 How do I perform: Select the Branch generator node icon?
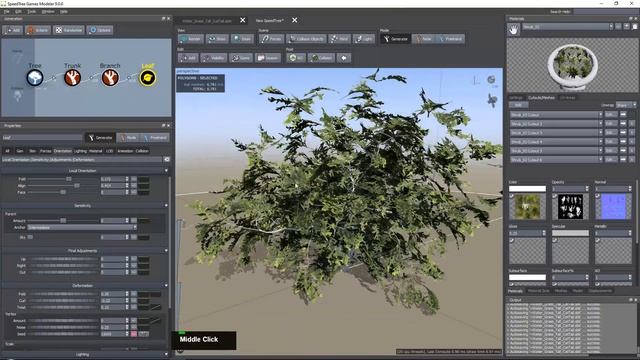point(110,78)
